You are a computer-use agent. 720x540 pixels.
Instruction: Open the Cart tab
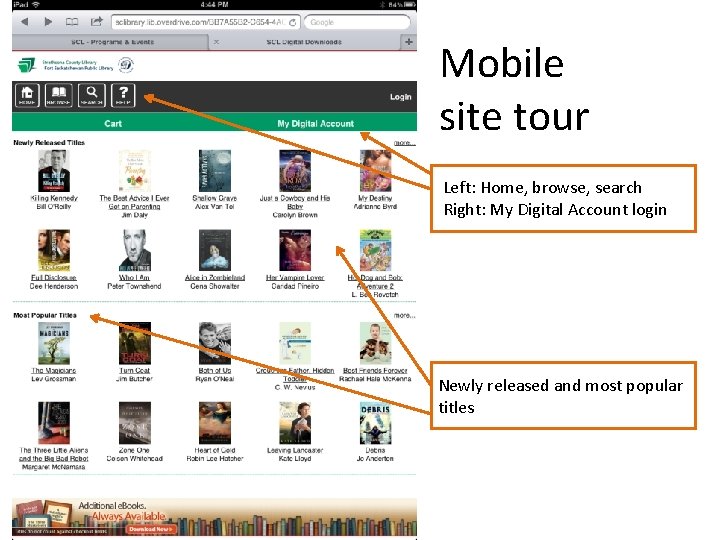[113, 123]
